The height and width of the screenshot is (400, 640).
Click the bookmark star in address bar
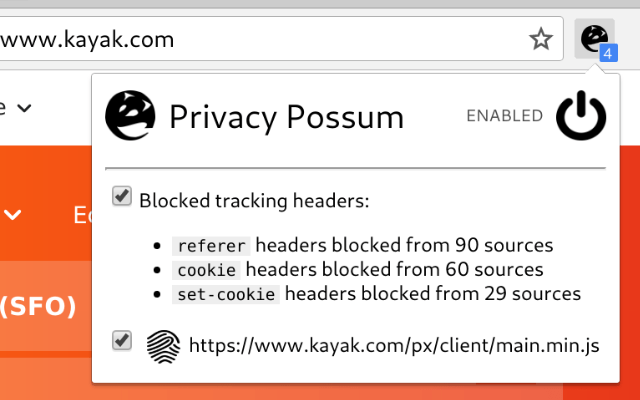[x=541, y=39]
